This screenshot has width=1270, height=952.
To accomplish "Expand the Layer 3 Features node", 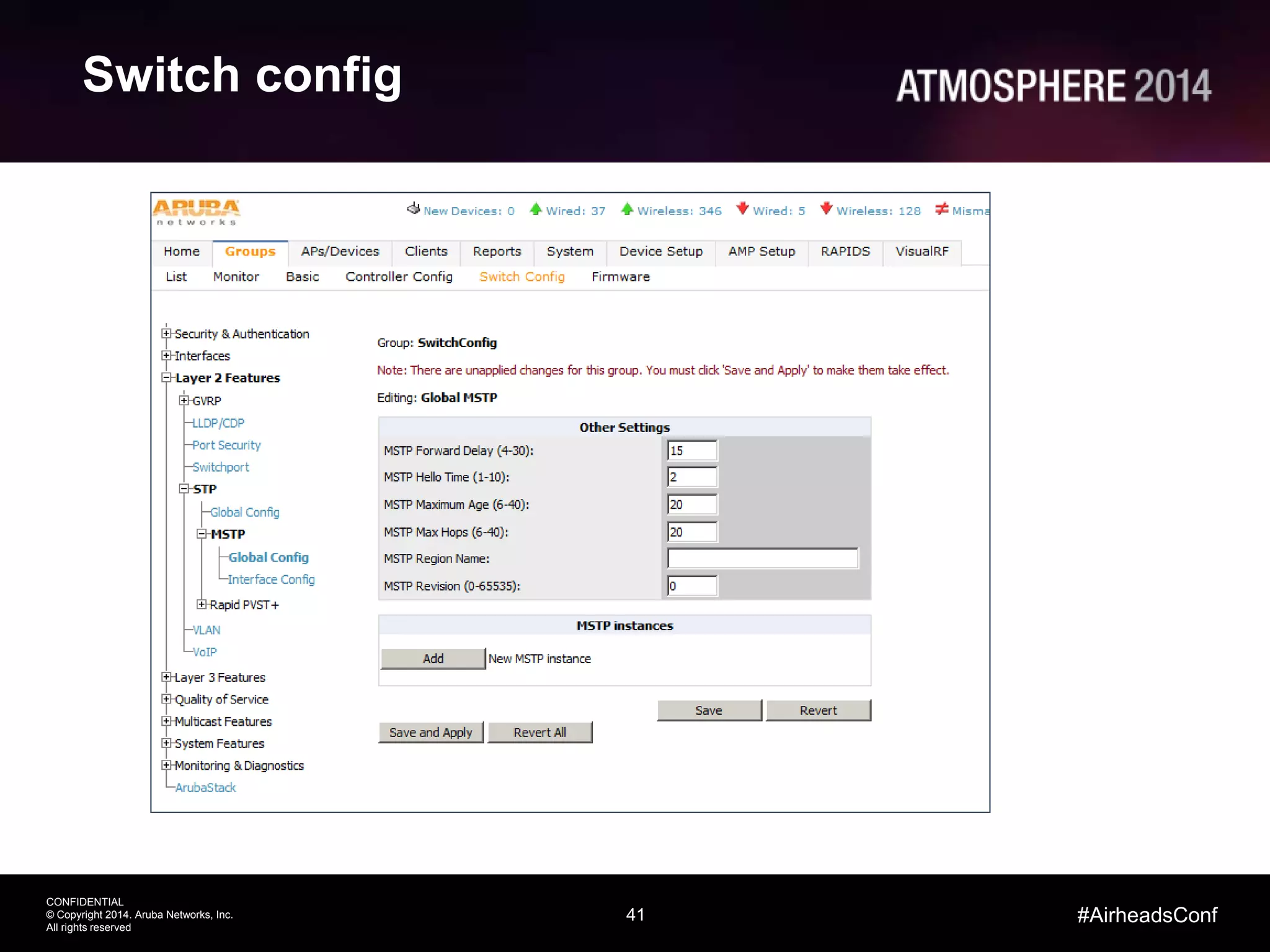I will click(x=166, y=677).
